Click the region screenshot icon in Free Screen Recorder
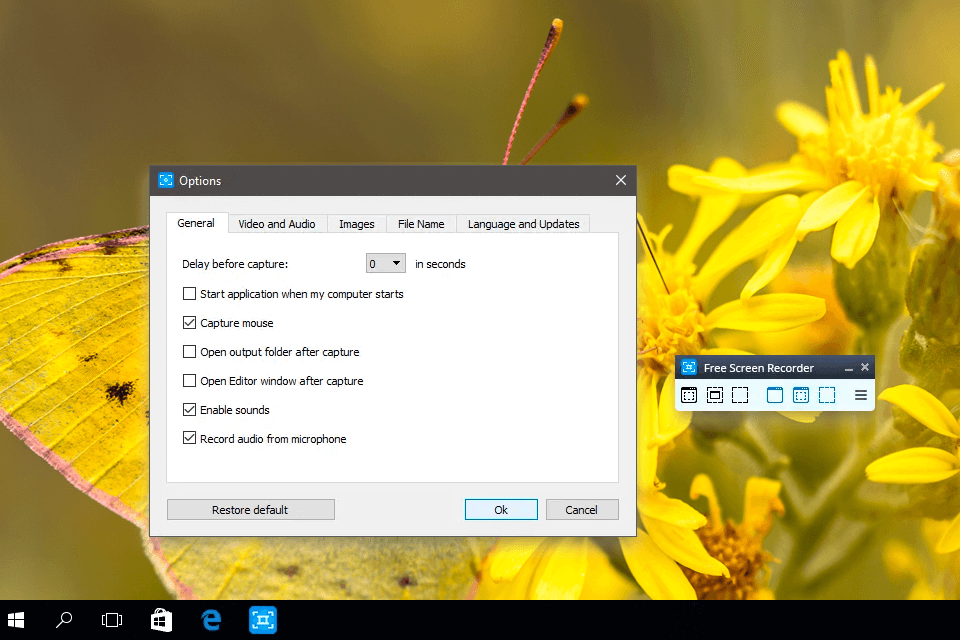This screenshot has height=640, width=960. tap(740, 395)
